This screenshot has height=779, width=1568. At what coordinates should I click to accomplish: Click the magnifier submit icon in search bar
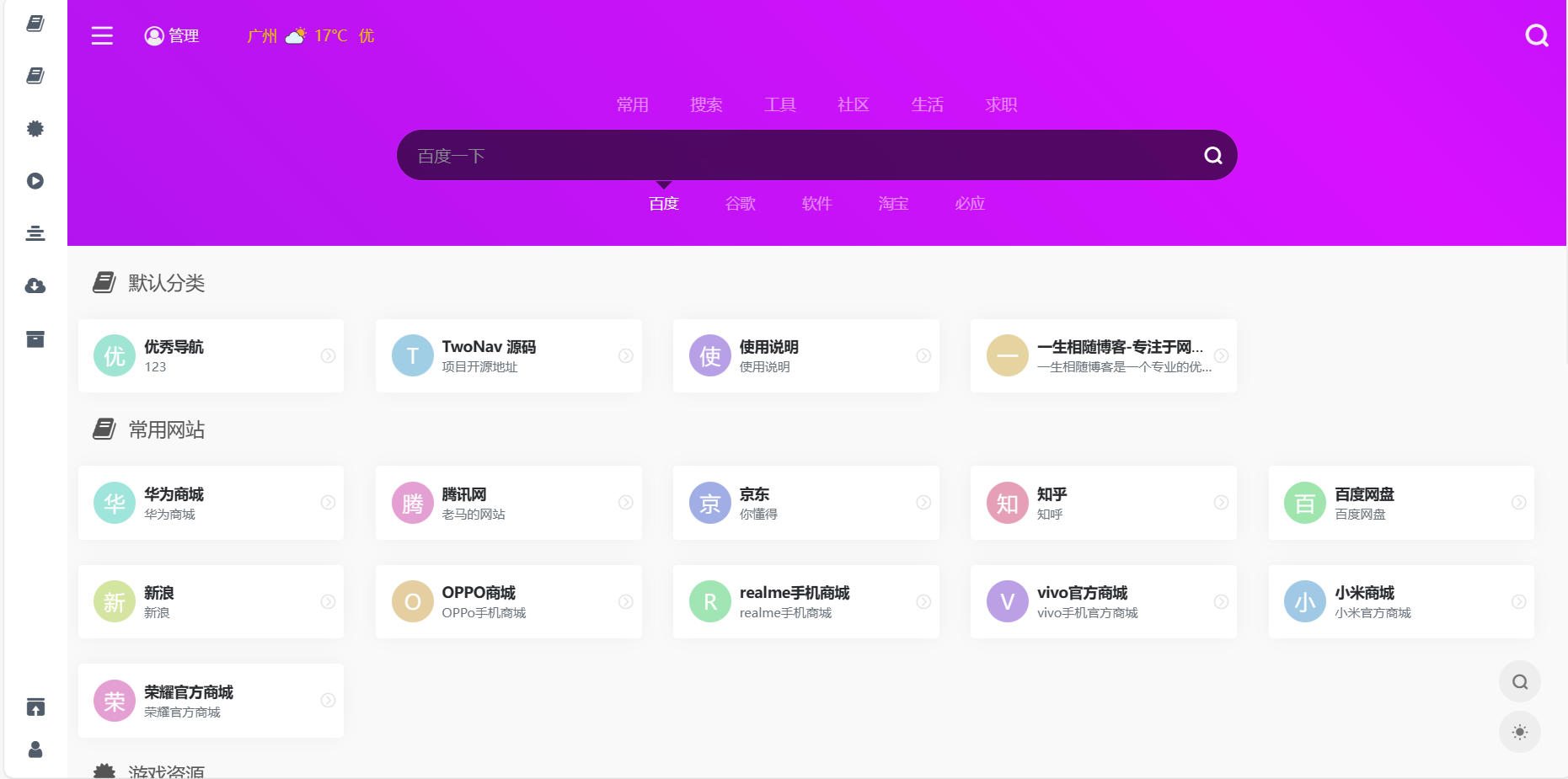[1213, 156]
